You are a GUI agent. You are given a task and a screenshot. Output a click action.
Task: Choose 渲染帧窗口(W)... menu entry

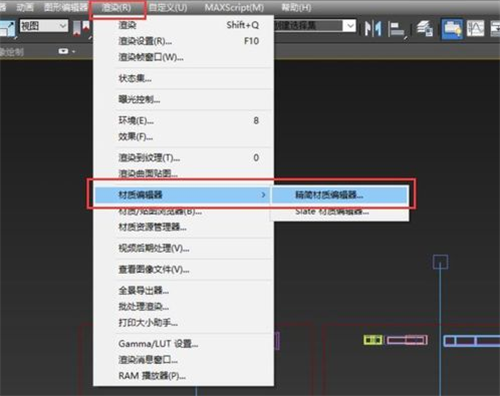pos(184,57)
